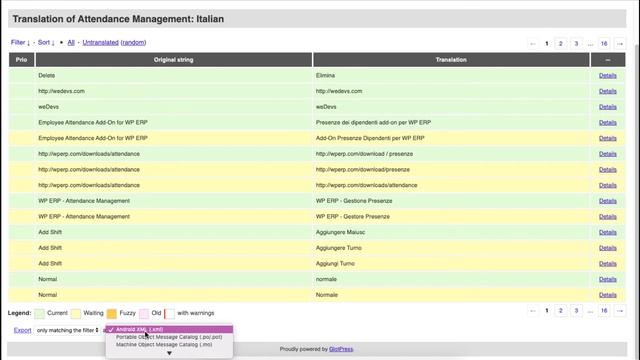The height and width of the screenshot is (360, 640).
Task: Select Android XML (.xml) format option
Action: pos(169,329)
